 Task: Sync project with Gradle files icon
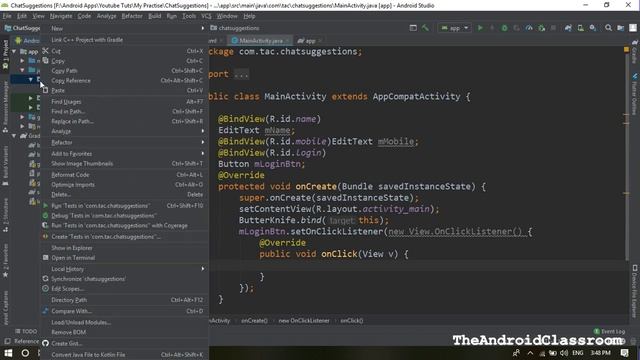[568, 28]
